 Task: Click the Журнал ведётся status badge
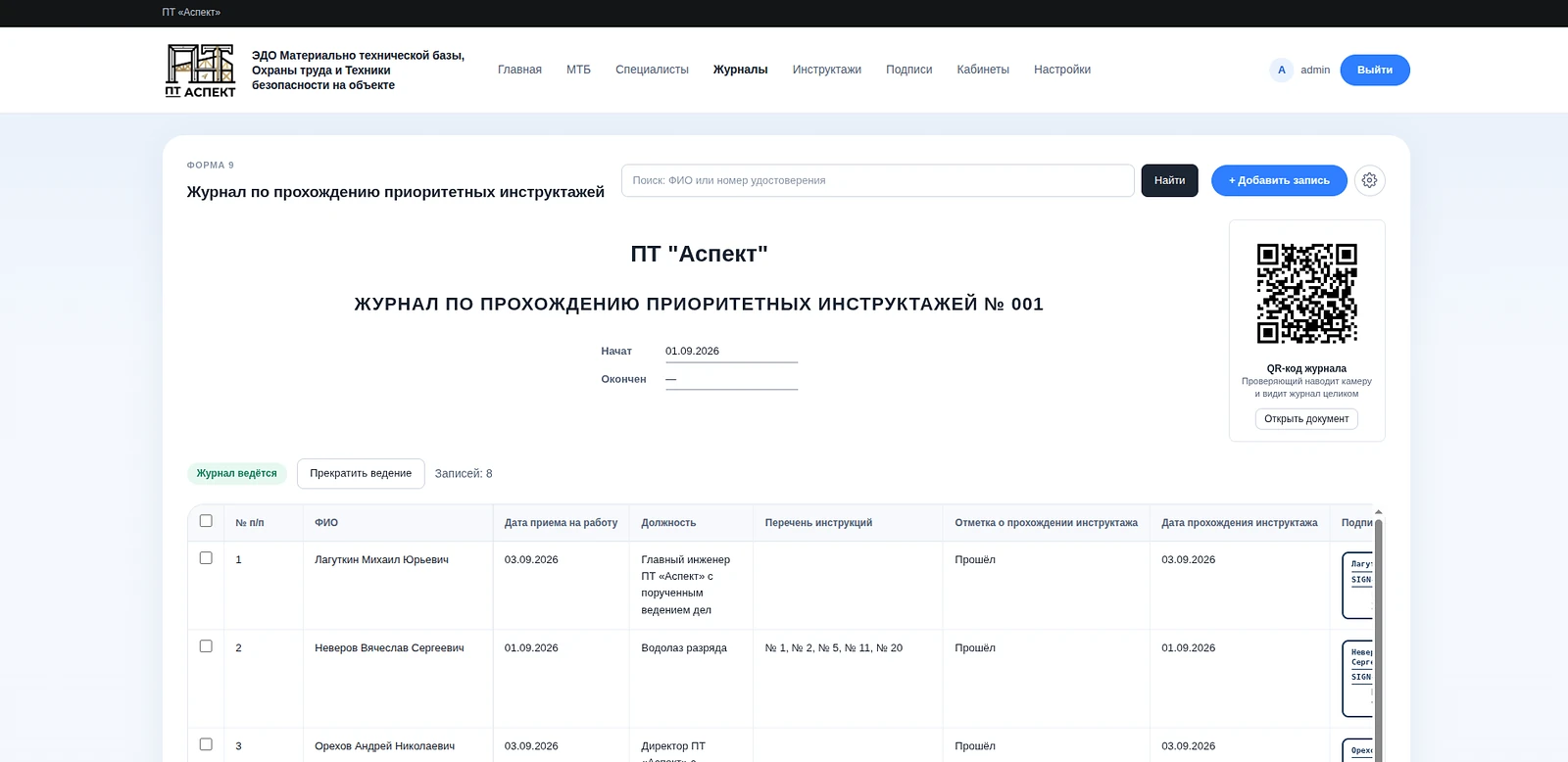236,473
